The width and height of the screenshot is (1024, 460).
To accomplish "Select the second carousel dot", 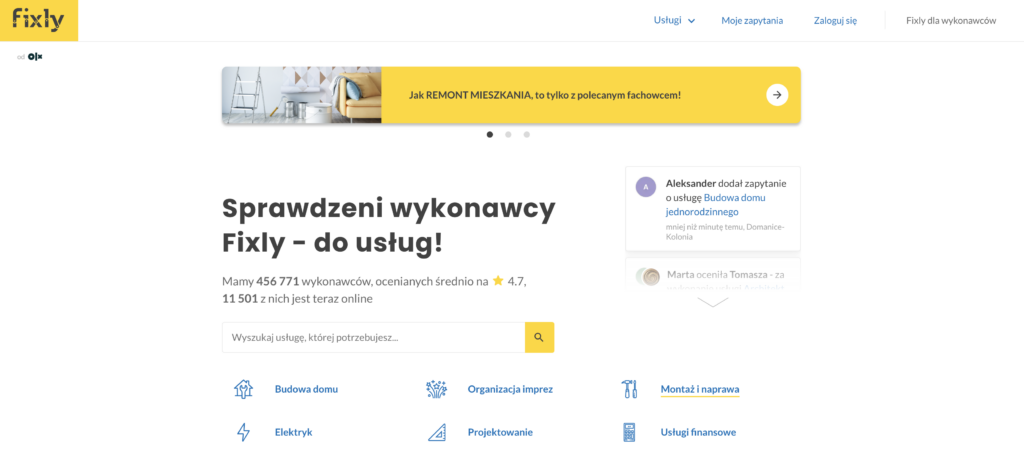I will click(508, 135).
